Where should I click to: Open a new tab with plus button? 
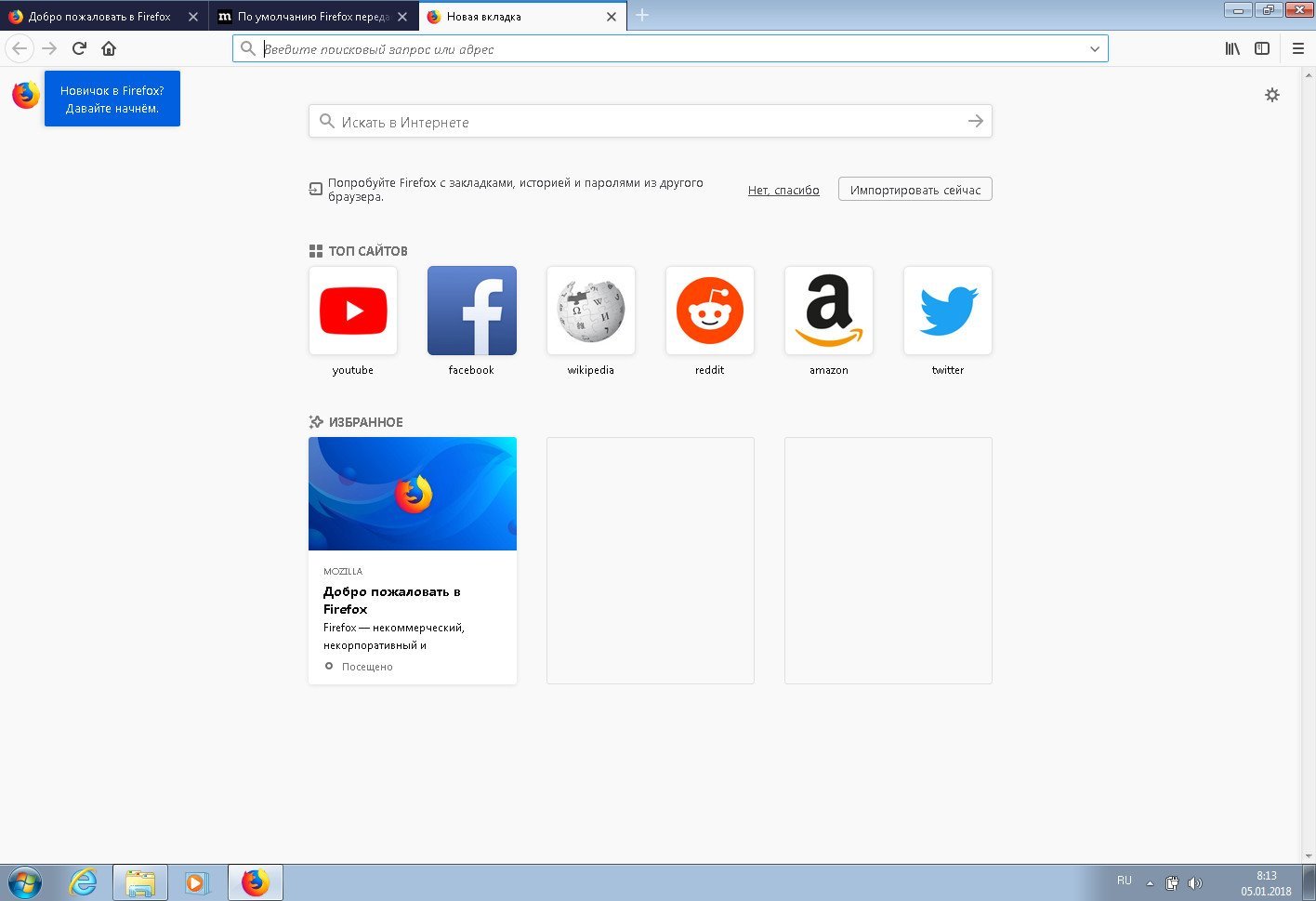(642, 15)
